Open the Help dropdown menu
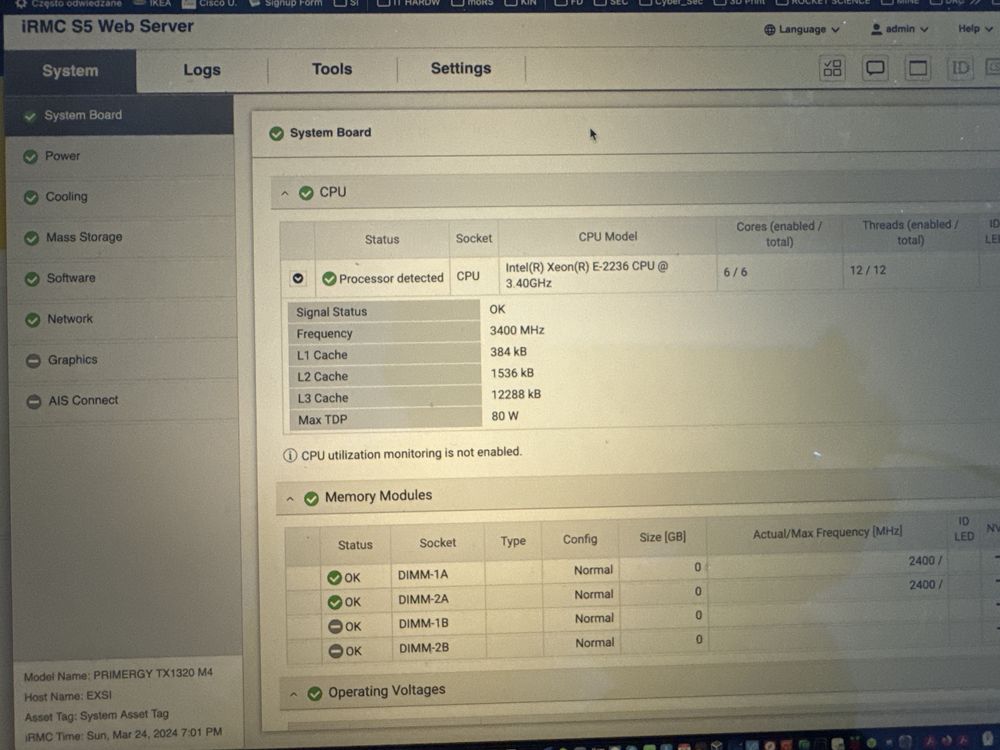1000x750 pixels. coord(975,29)
